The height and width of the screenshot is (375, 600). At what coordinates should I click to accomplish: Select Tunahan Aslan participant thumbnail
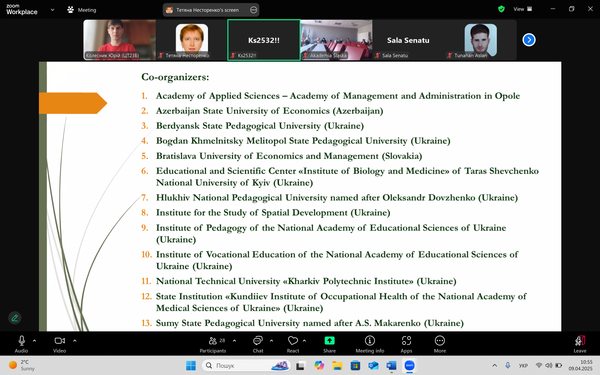[481, 40]
